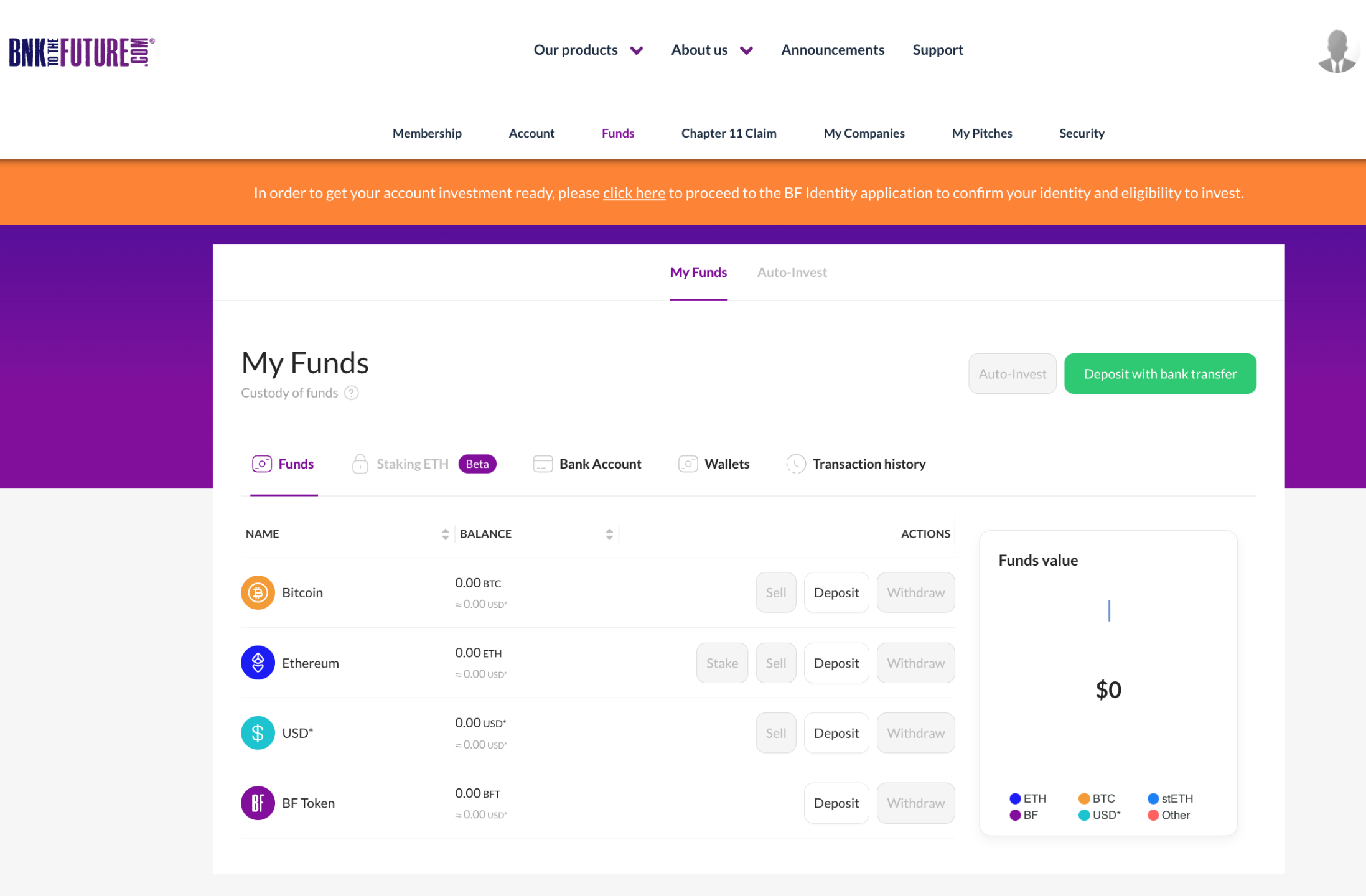Toggle ETH legend item in Funds value

pos(1027,798)
